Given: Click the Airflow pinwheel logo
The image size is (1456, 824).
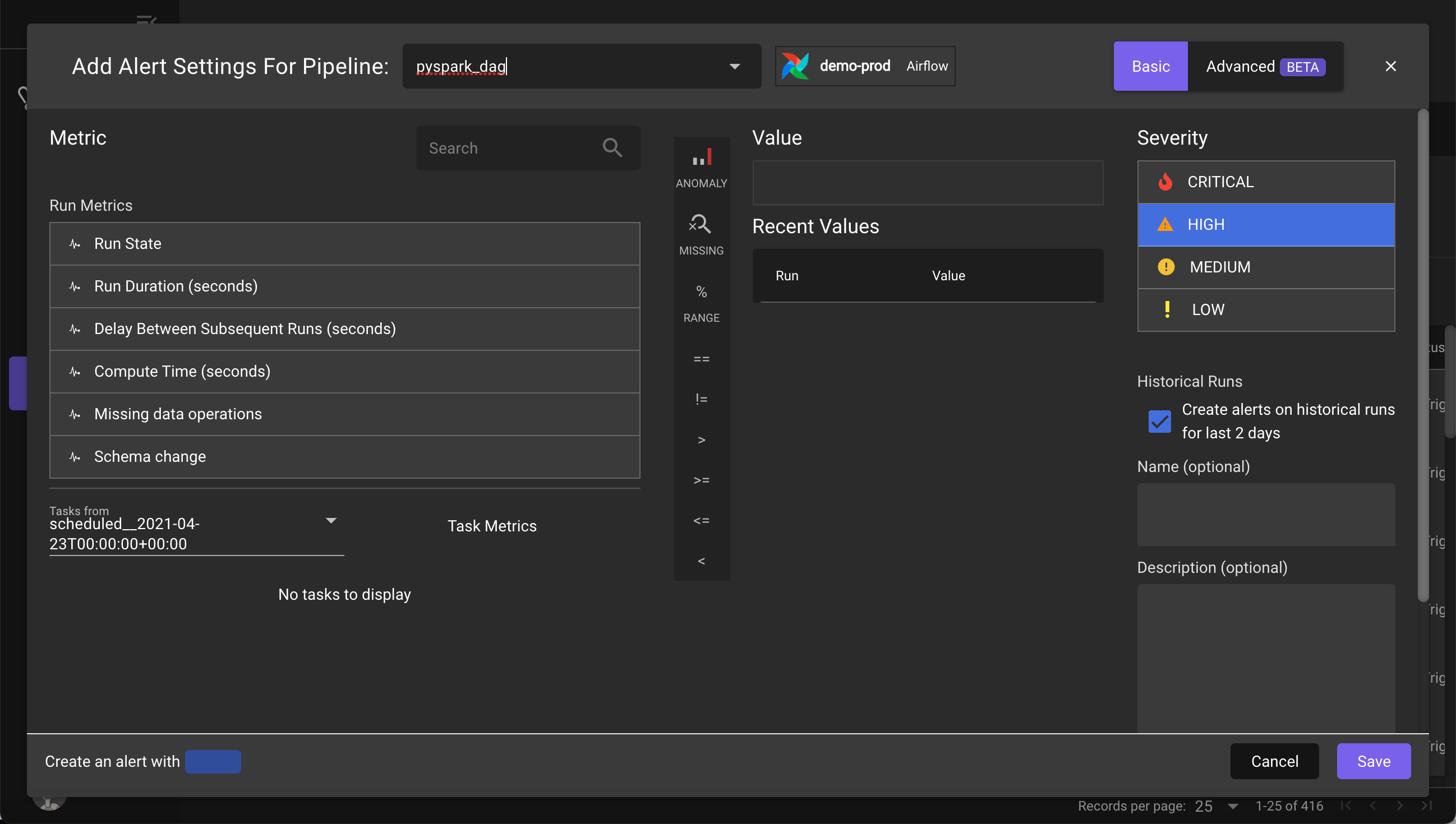Looking at the screenshot, I should pos(795,66).
